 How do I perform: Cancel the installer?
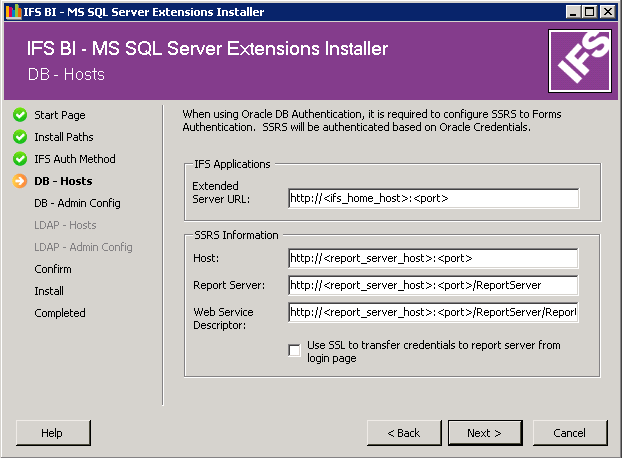click(569, 433)
